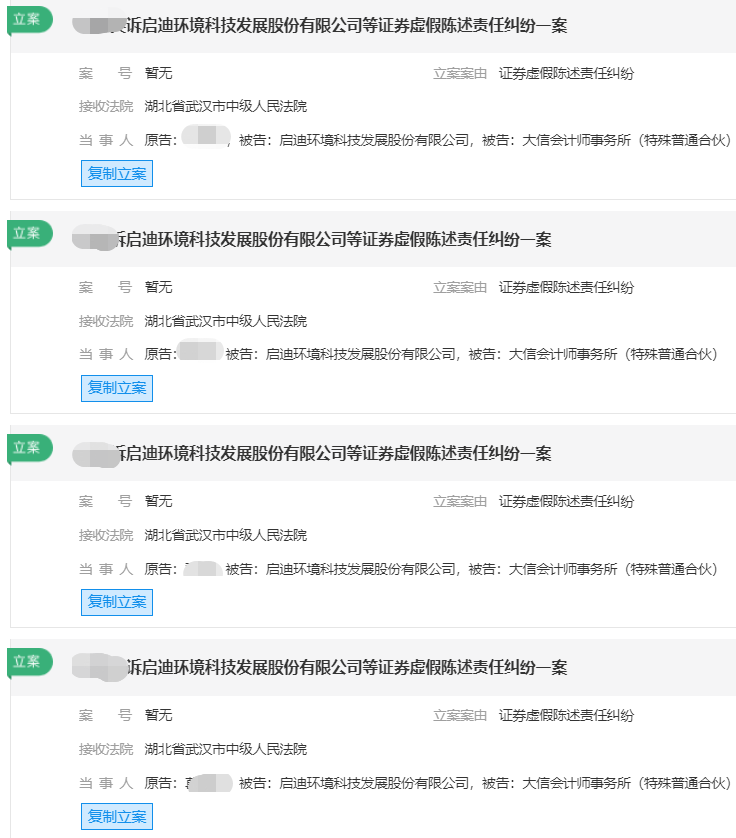Open the third case title about 证券虚假陈述责任纠纷
The image size is (736, 838).
tap(334, 454)
